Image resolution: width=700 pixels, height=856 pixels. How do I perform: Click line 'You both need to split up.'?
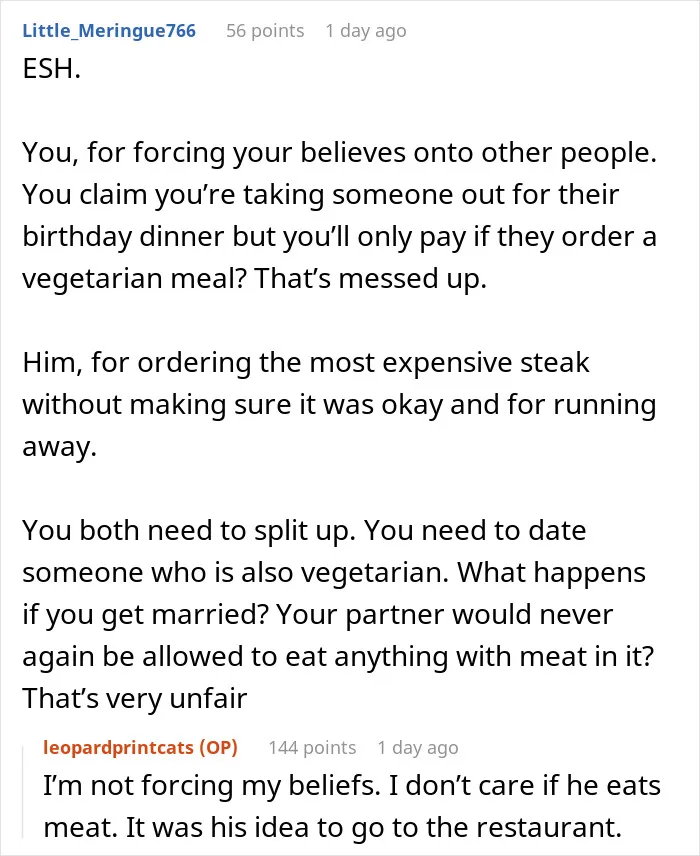tap(304, 530)
